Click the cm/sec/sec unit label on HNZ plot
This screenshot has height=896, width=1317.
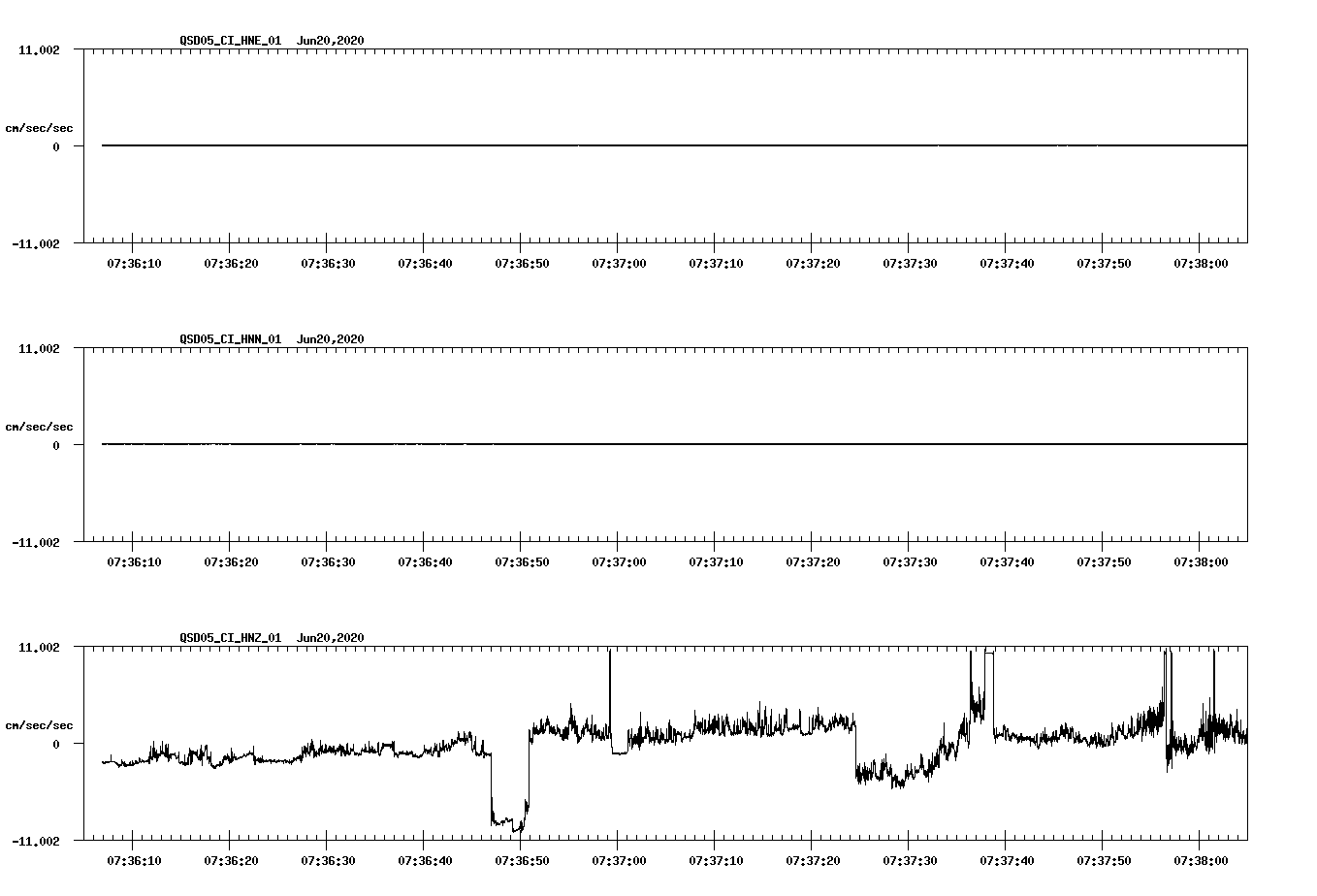[39, 725]
